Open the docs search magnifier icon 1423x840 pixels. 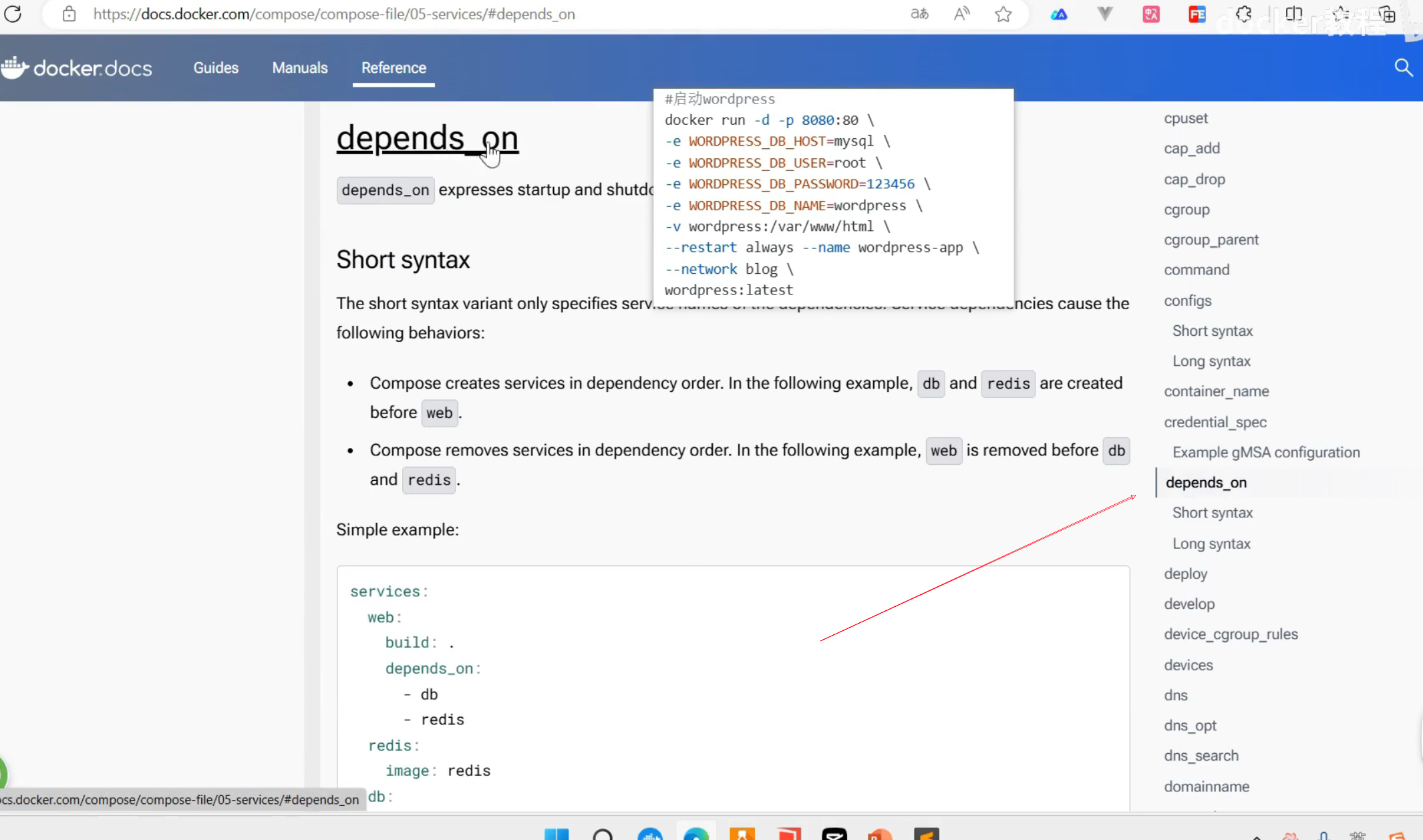[x=1403, y=67]
